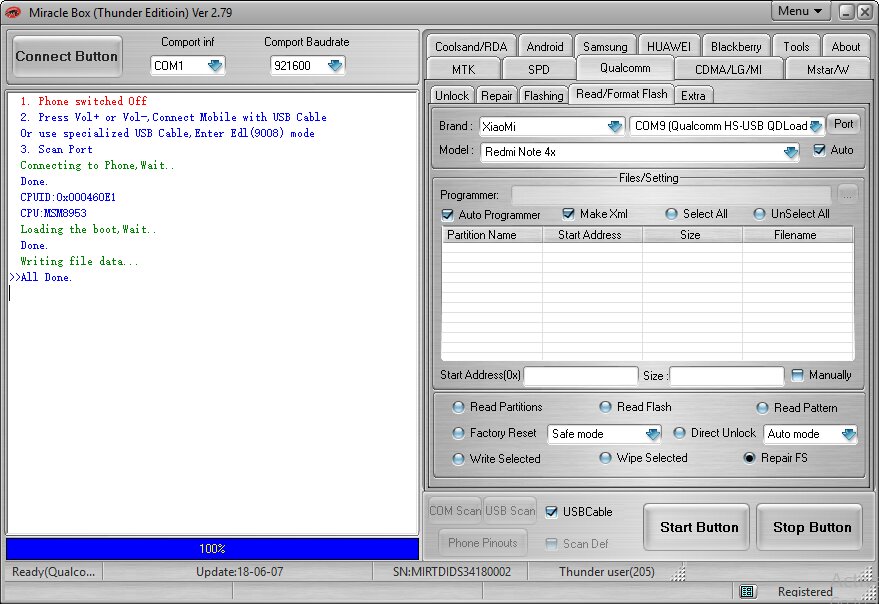This screenshot has width=879, height=604.
Task: Click the Port button
Action: click(x=843, y=124)
